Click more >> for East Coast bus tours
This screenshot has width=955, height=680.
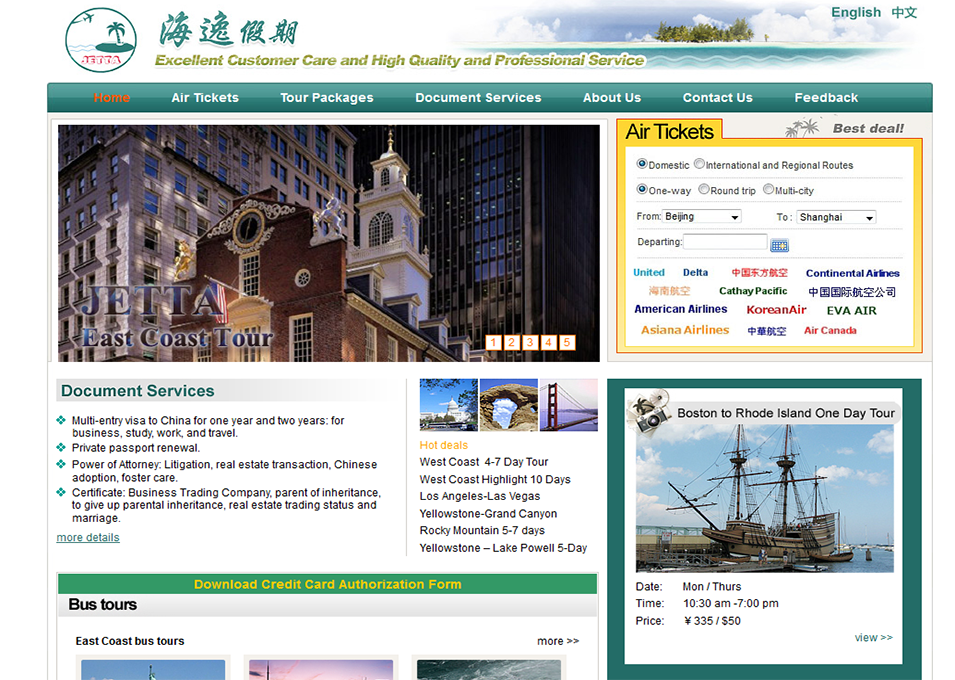pos(558,641)
